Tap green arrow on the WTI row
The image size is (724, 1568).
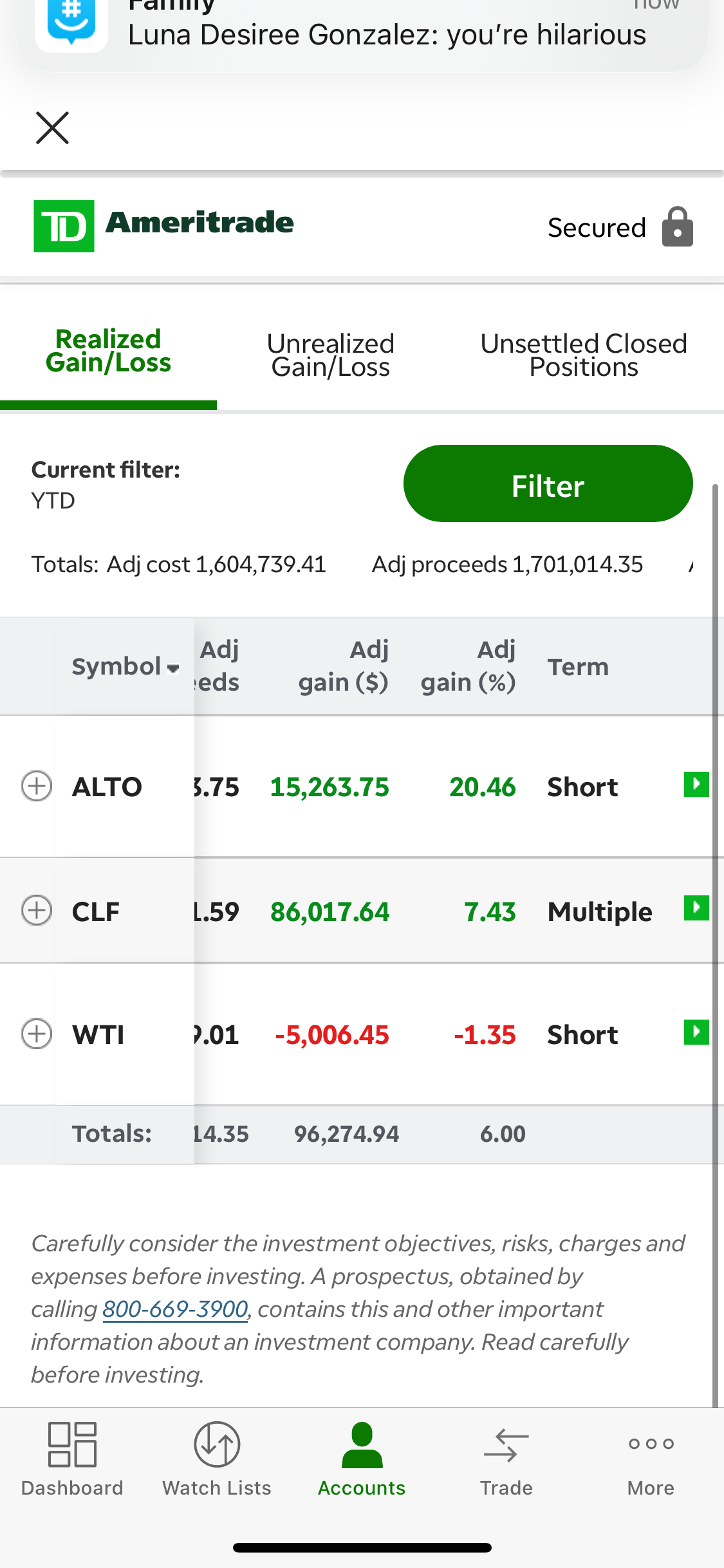(x=696, y=1032)
